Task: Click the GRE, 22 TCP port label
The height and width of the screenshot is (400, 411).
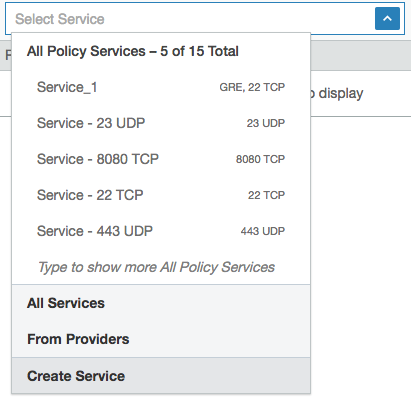Action: (x=252, y=87)
